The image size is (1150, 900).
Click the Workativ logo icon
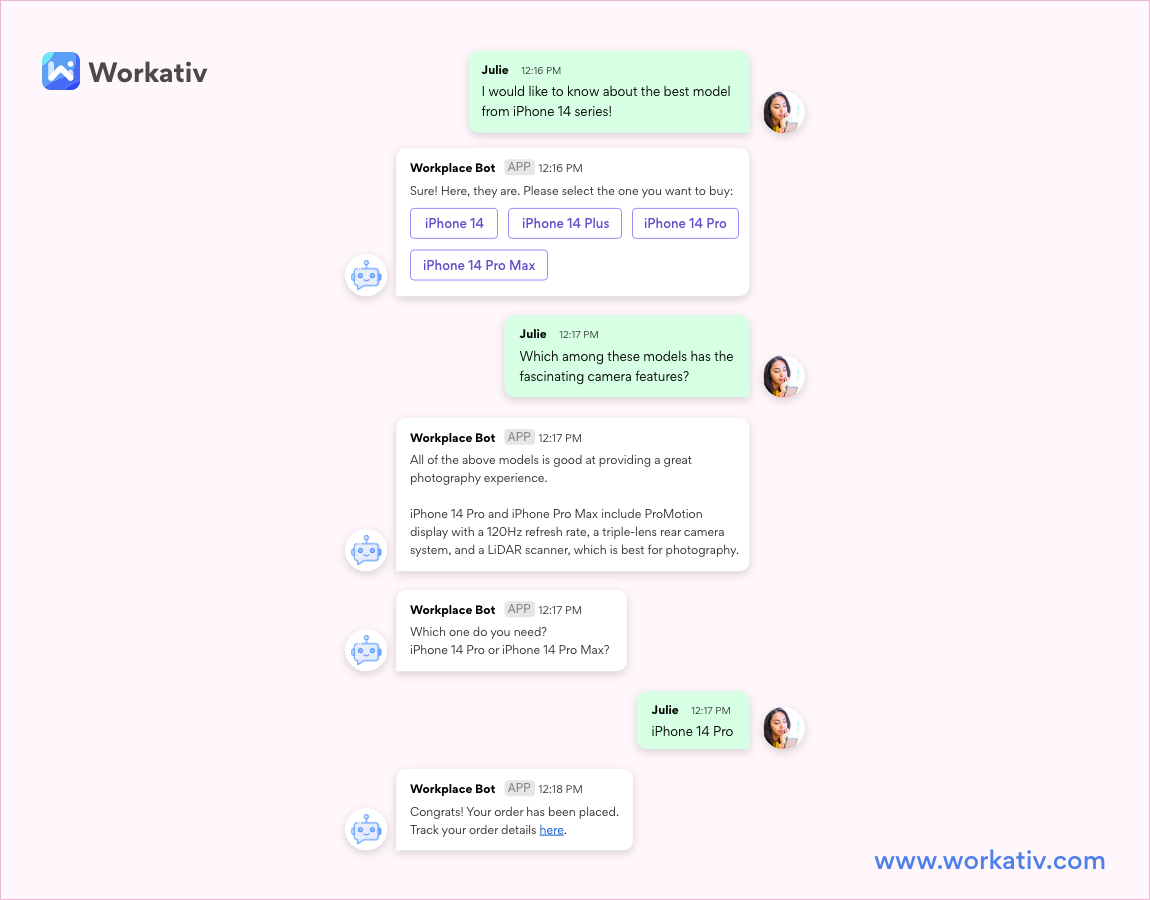61,71
